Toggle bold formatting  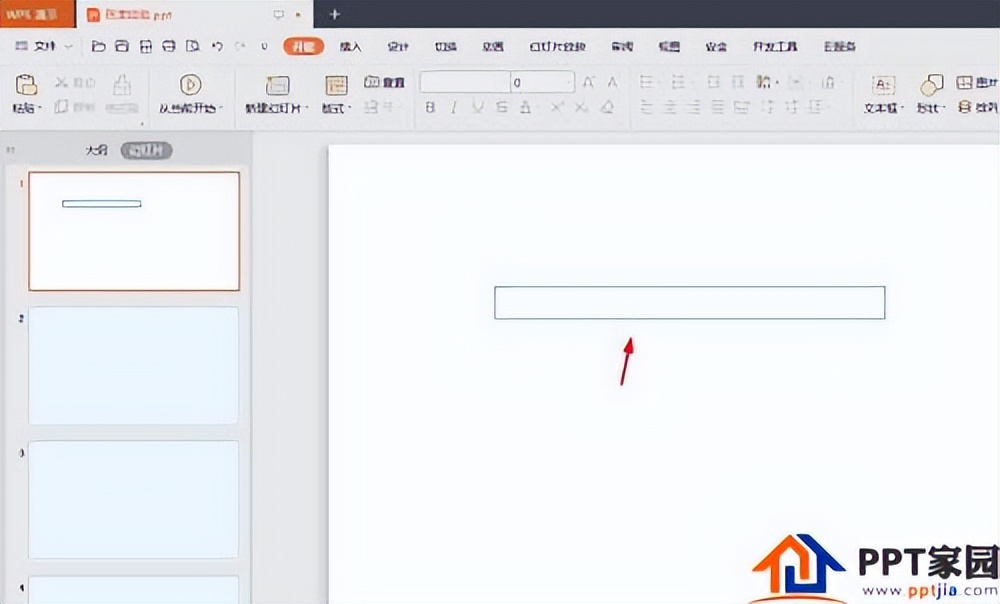pos(430,107)
